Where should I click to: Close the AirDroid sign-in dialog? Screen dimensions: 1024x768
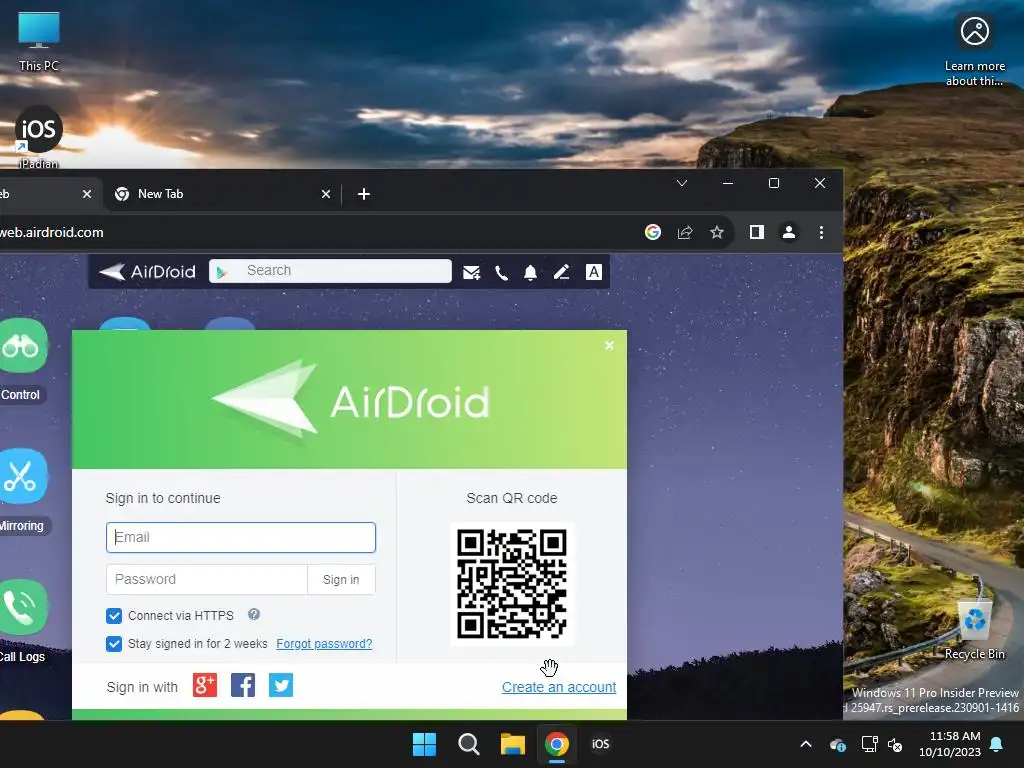click(x=609, y=345)
